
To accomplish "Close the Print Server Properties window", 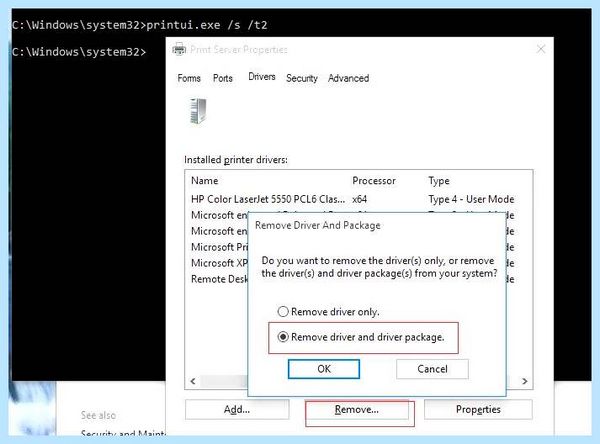I will pos(541,49).
